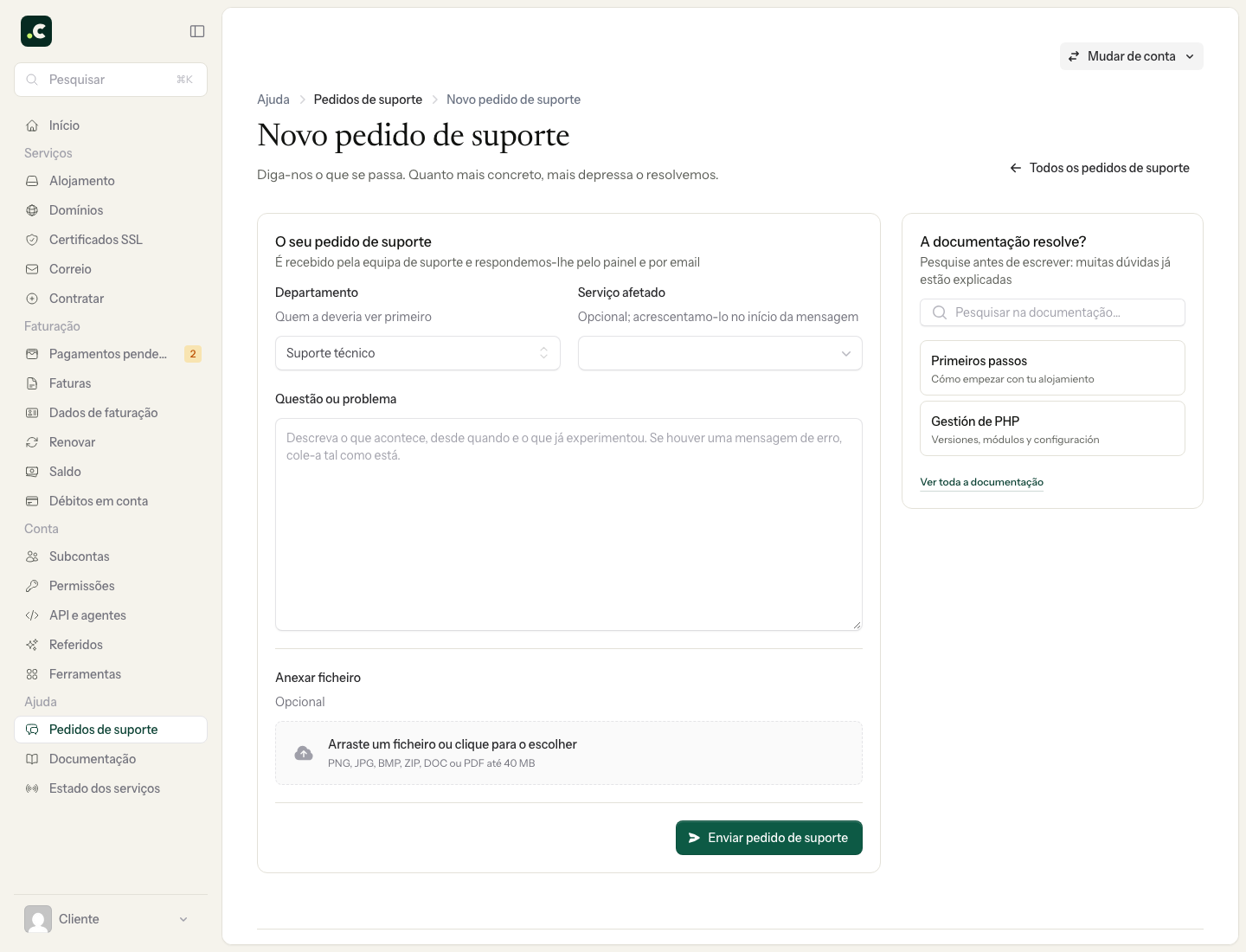Image resolution: width=1246 pixels, height=952 pixels.
Task: Click the Faturas document icon
Action: coord(32,383)
